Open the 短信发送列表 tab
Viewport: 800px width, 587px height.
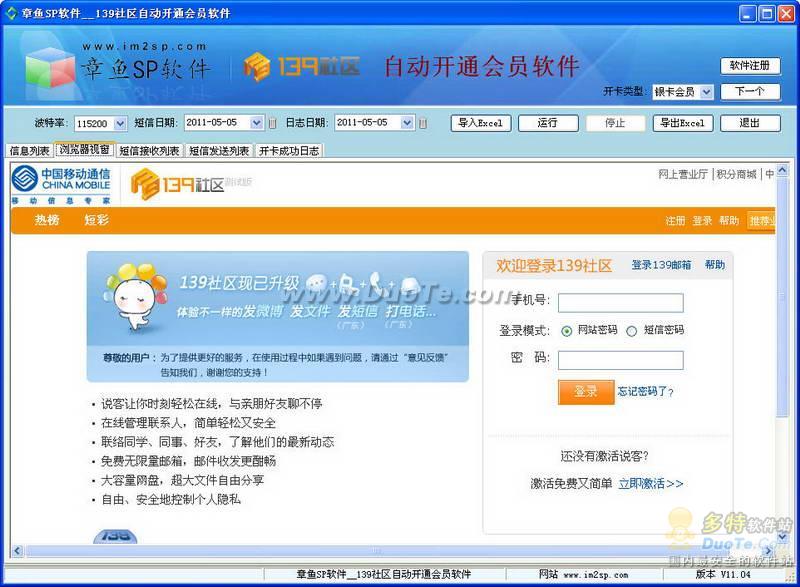click(x=219, y=151)
